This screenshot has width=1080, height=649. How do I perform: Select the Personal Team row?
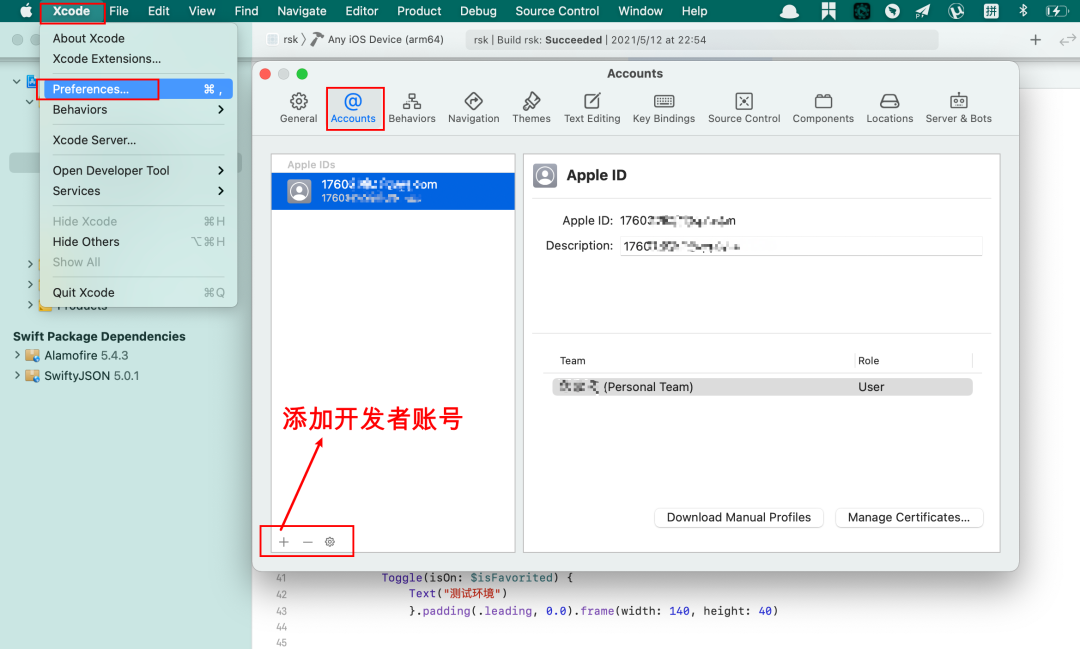pos(762,387)
